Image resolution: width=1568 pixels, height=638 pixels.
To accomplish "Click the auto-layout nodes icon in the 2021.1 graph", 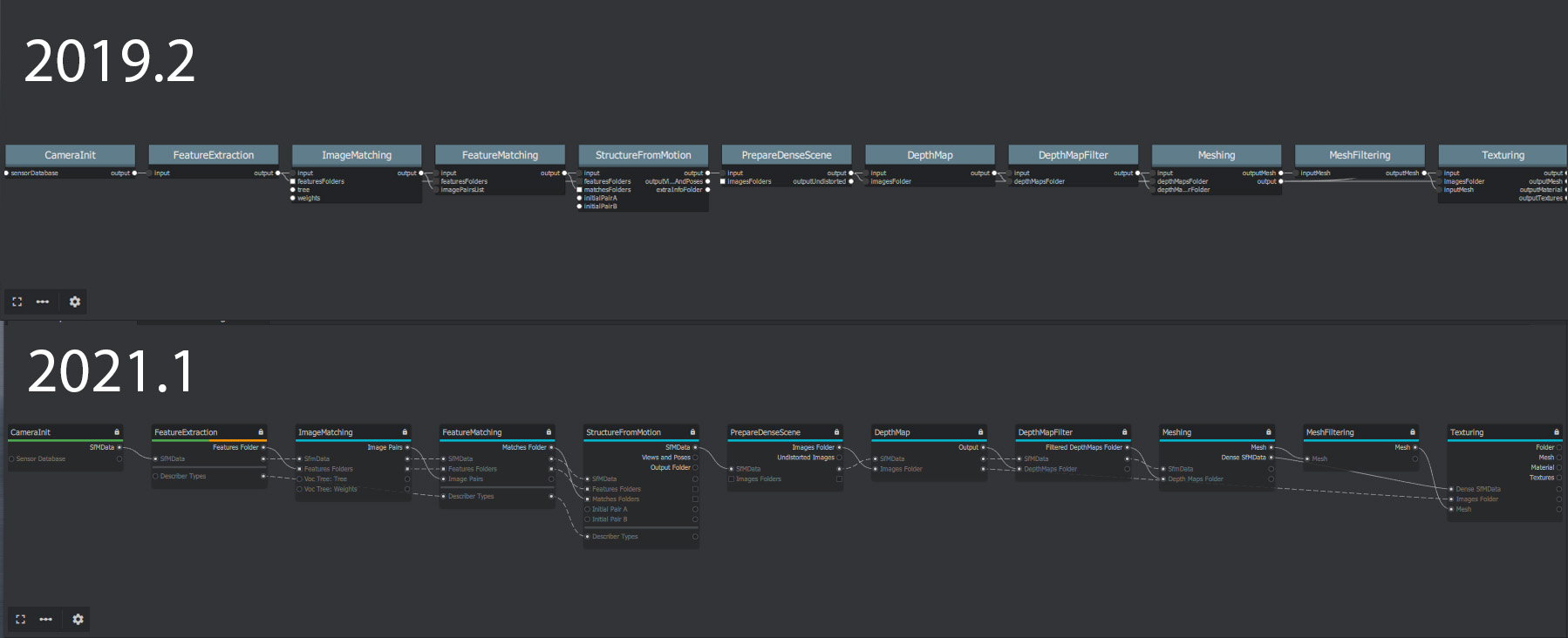I will tap(46, 619).
